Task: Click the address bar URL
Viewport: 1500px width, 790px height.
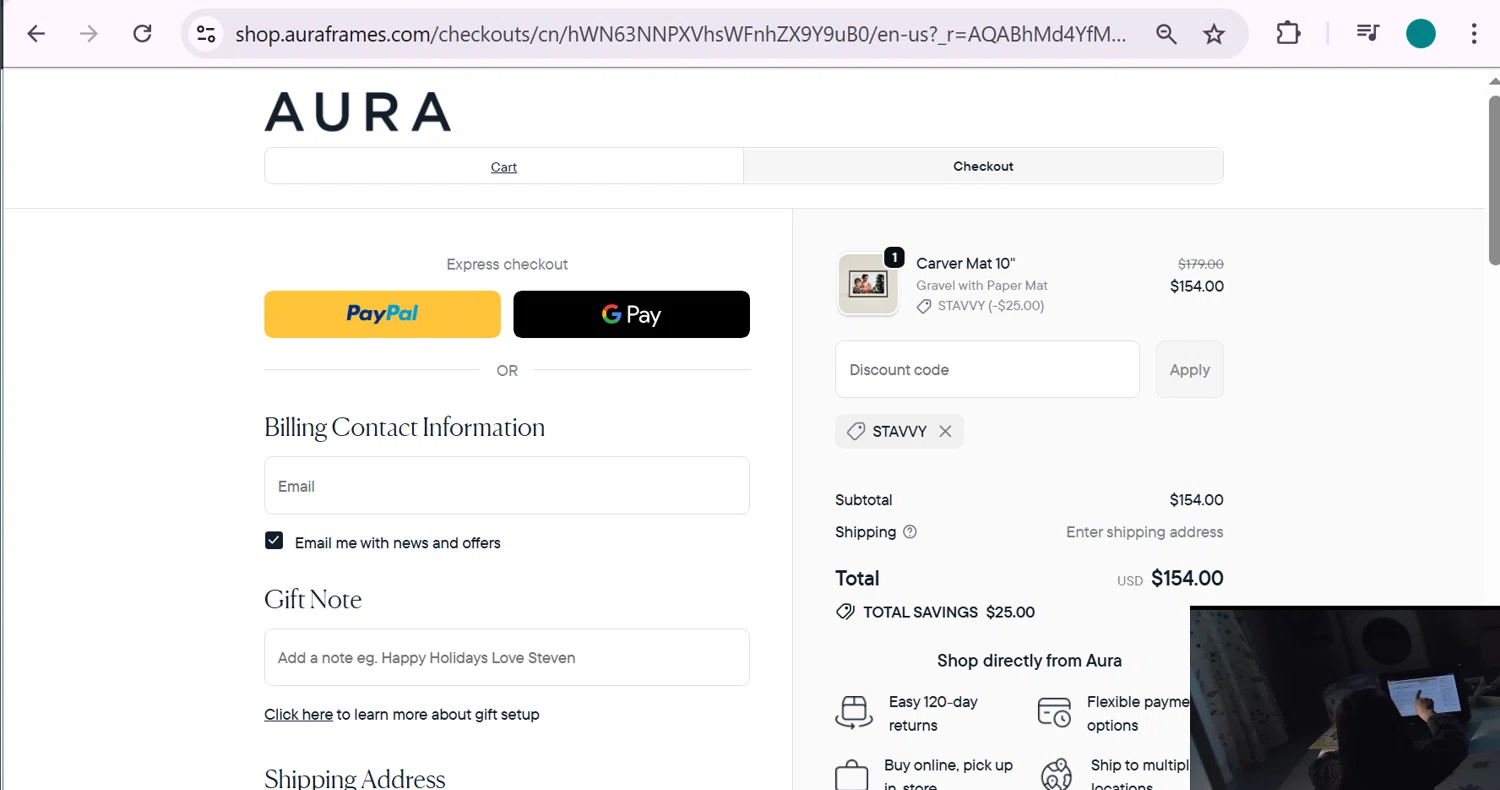Action: [x=680, y=34]
